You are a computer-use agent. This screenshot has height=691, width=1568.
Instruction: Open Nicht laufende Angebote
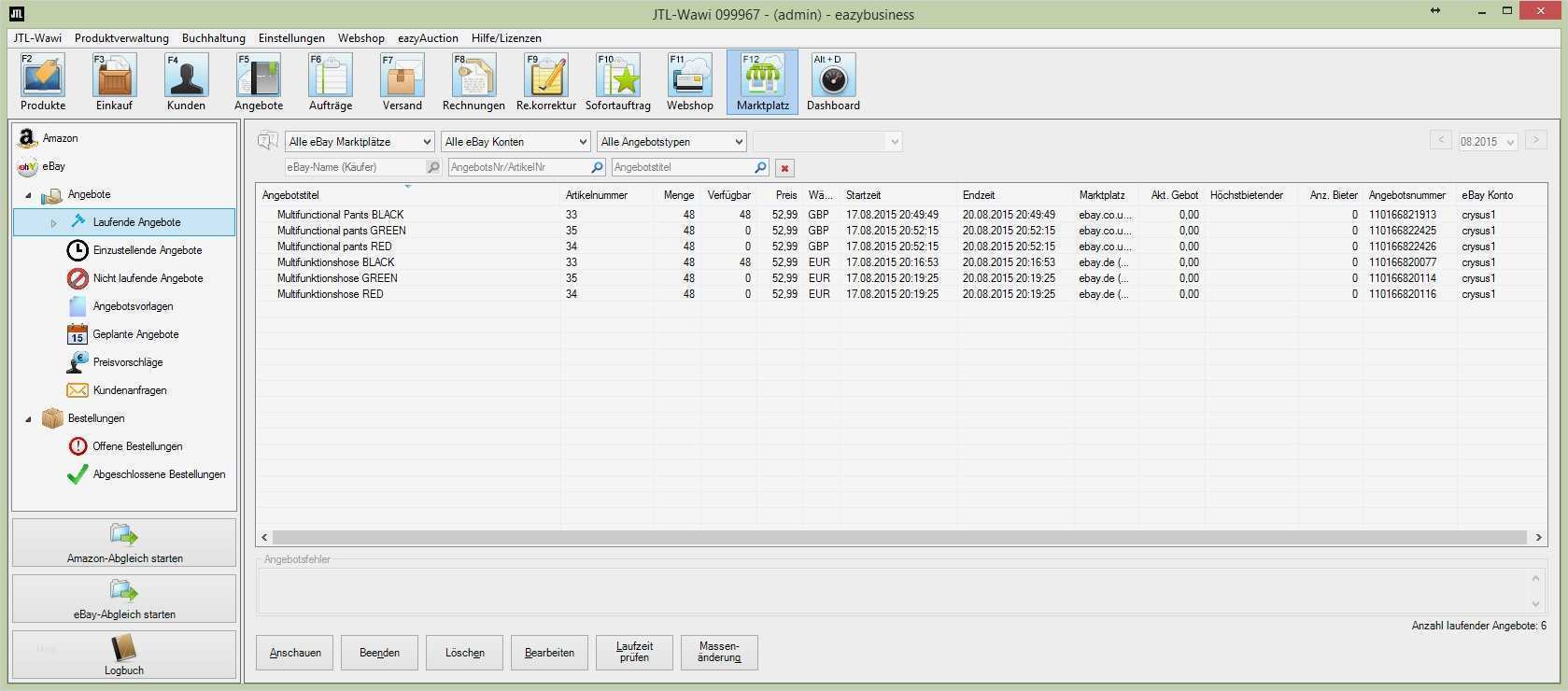click(148, 278)
